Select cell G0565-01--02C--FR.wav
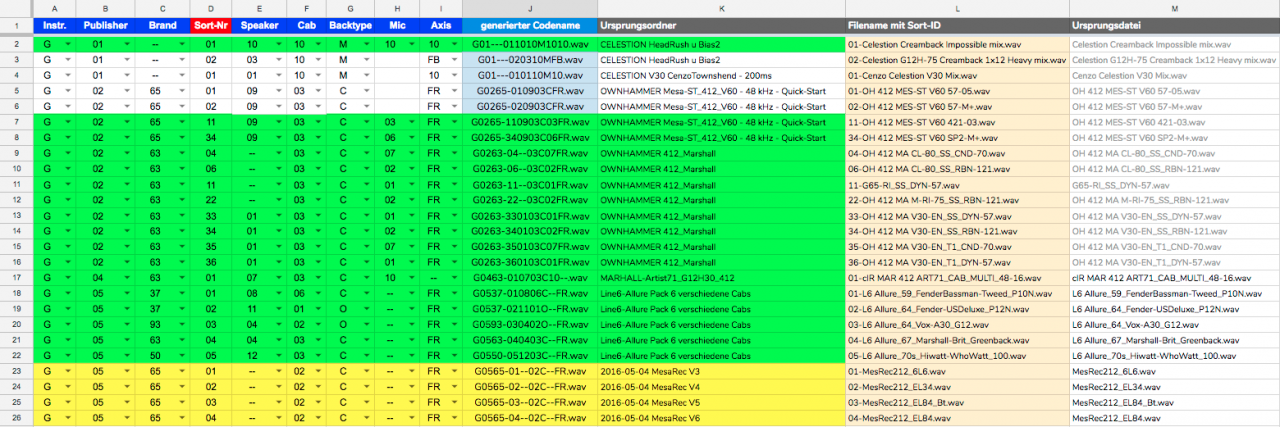The image size is (1280, 427). pos(530,371)
